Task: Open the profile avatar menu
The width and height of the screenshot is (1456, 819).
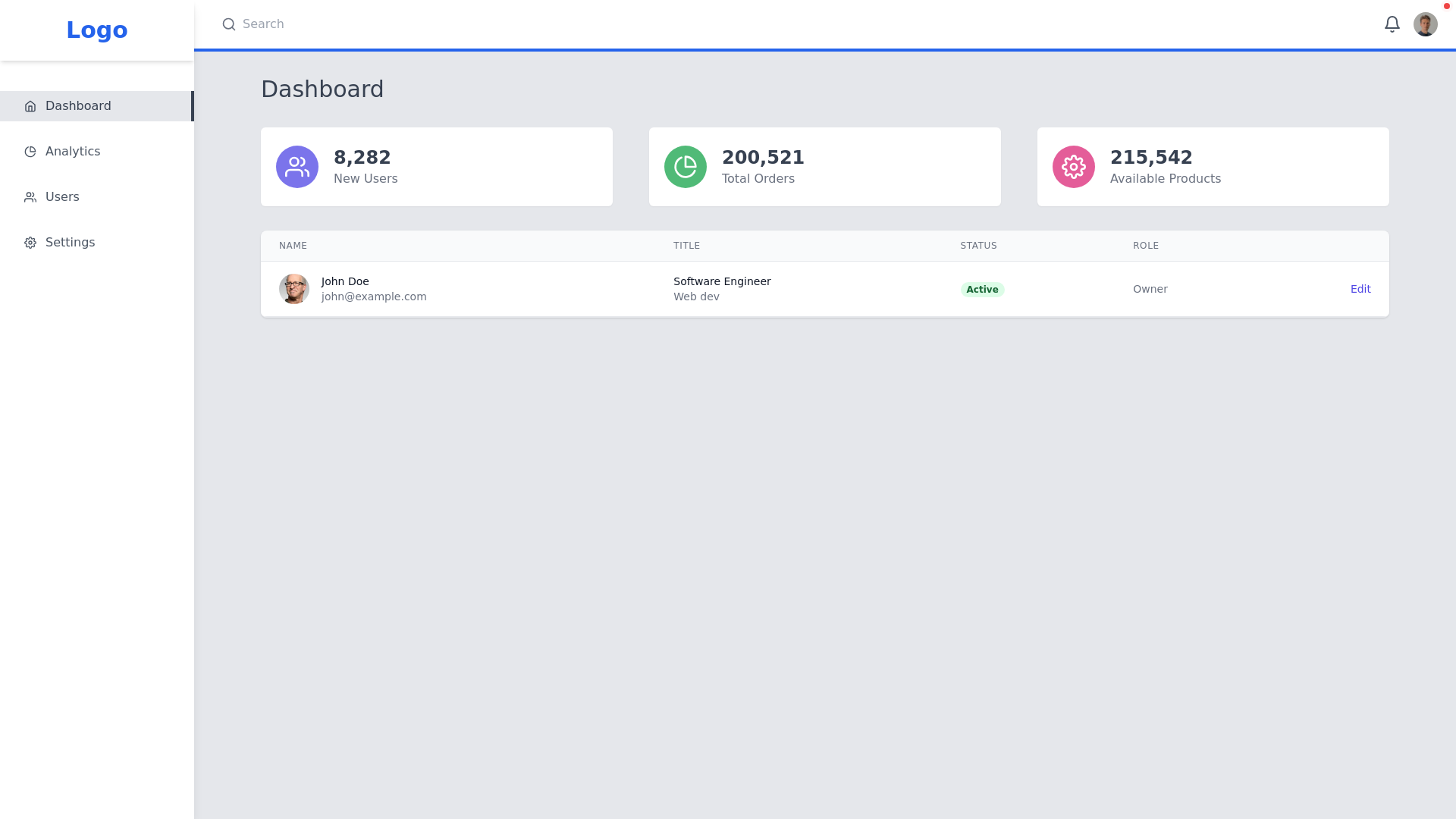Action: click(x=1426, y=24)
